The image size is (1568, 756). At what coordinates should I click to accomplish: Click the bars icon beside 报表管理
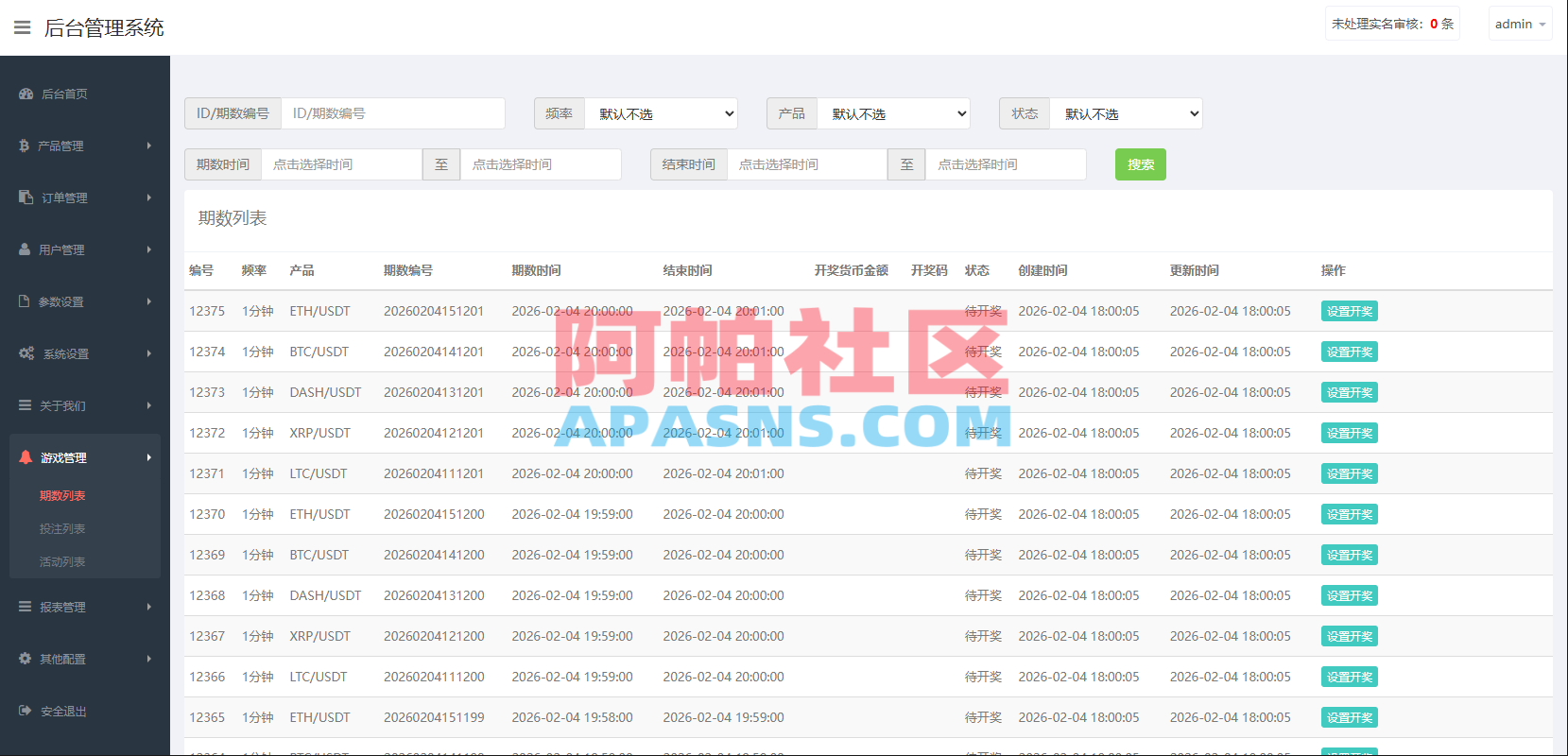26,607
